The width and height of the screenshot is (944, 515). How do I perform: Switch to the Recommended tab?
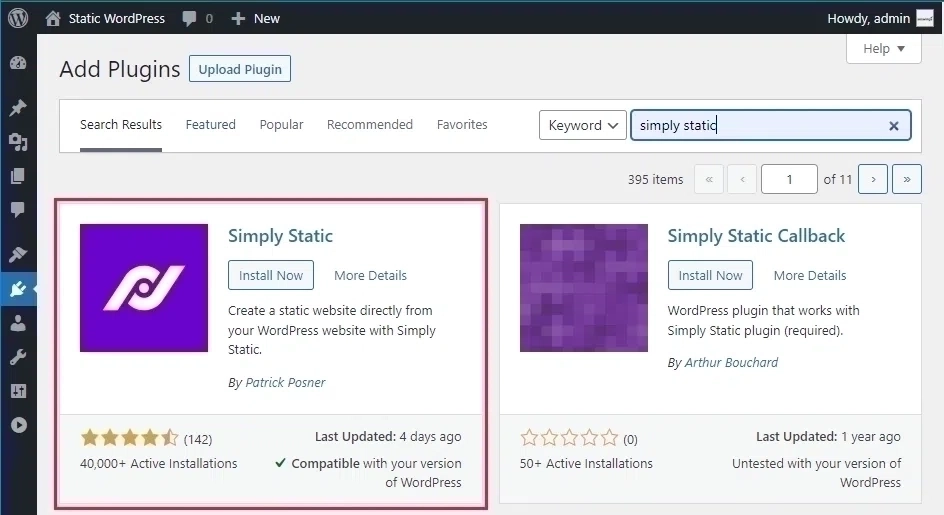pyautogui.click(x=370, y=125)
